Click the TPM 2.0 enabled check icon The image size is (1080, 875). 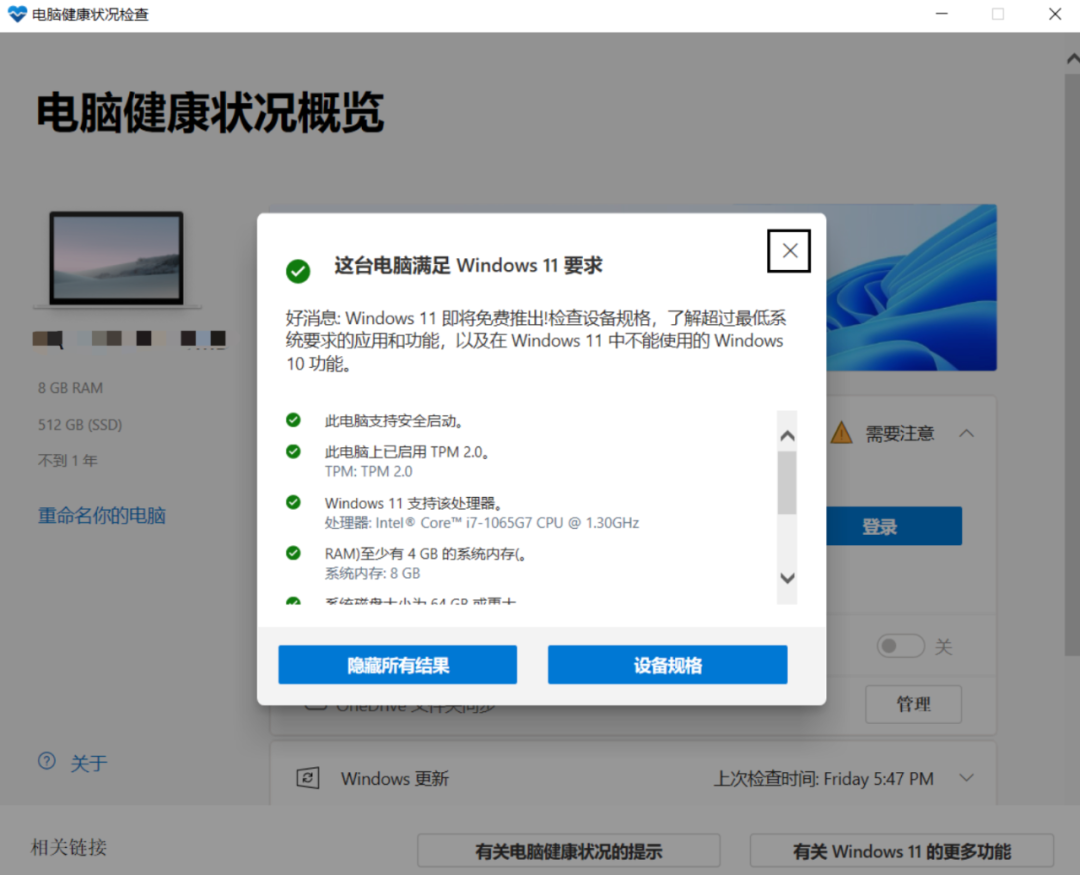tap(293, 451)
